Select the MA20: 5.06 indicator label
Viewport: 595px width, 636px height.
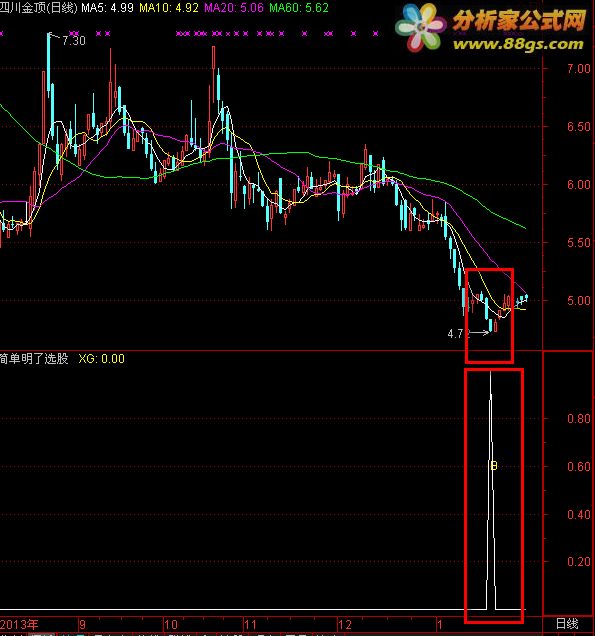(234, 8)
